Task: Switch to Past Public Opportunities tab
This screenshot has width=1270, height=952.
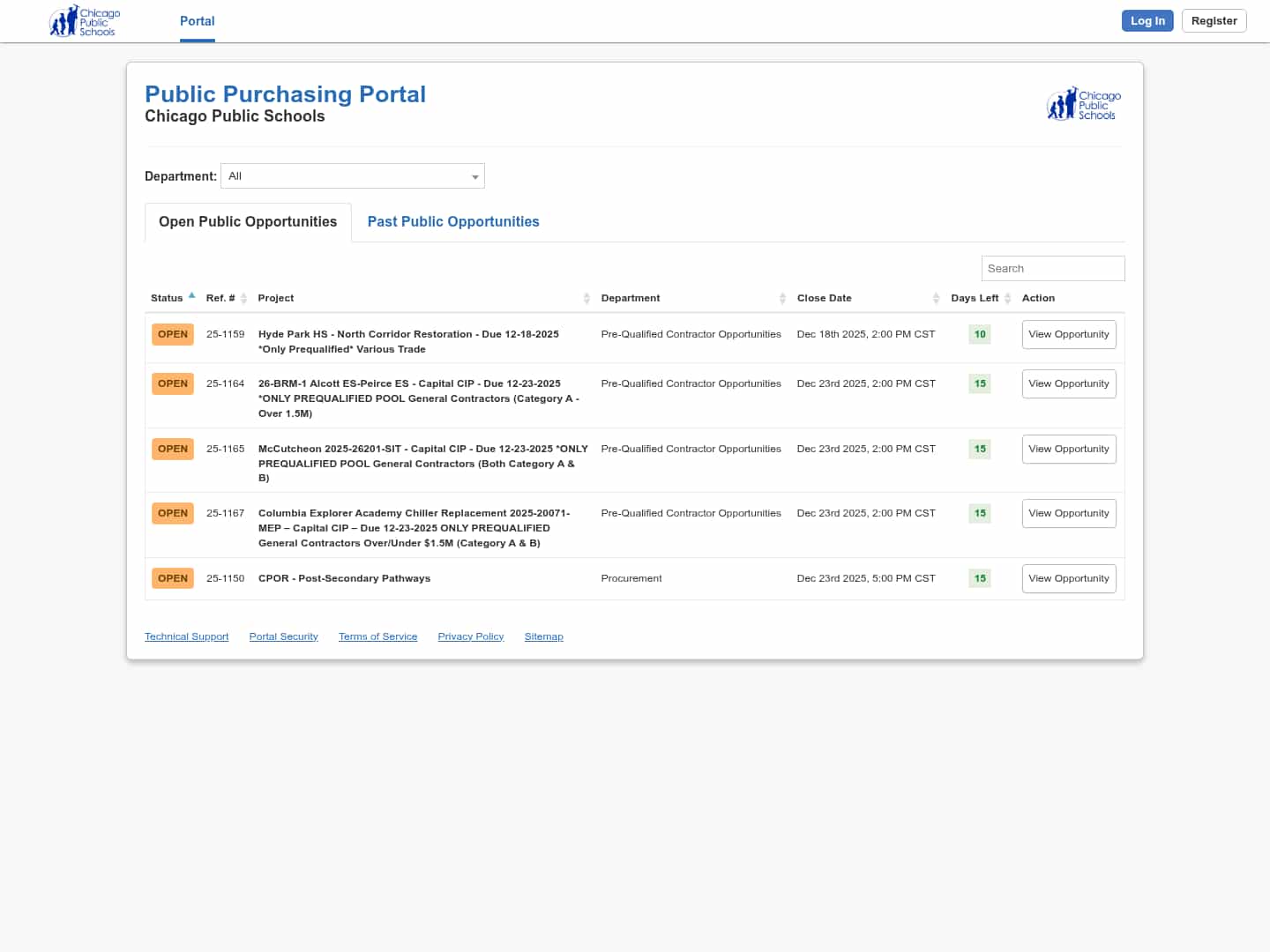Action: tap(453, 222)
